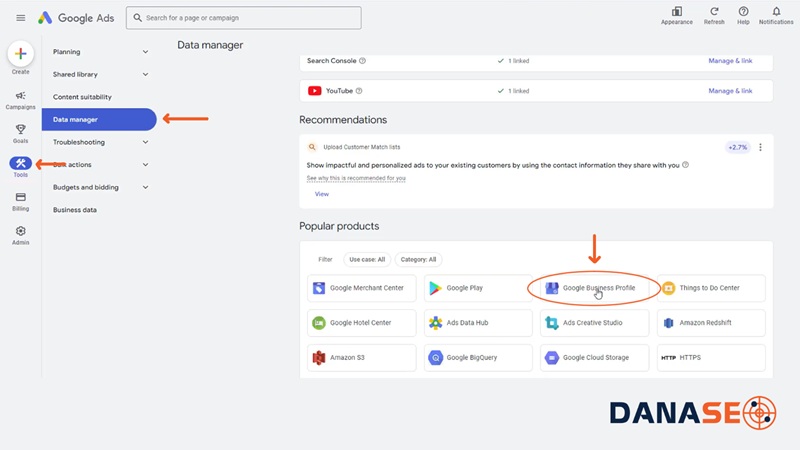Select the Ads Creative Studio card
Image resolution: width=800 pixels, height=450 pixels.
coord(594,322)
